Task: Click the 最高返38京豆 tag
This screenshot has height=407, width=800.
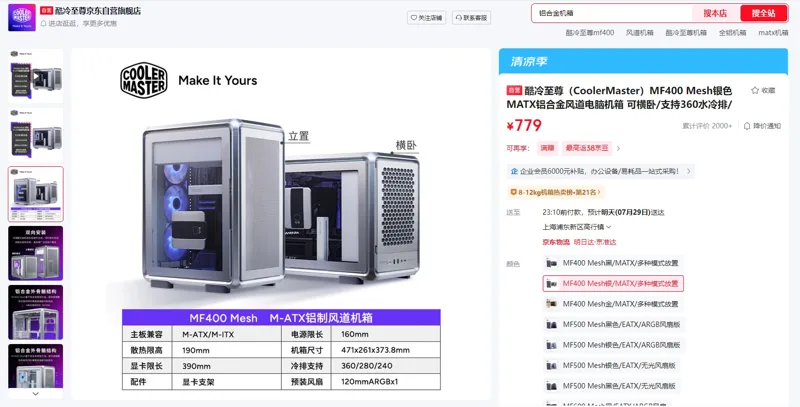Action: 587,148
